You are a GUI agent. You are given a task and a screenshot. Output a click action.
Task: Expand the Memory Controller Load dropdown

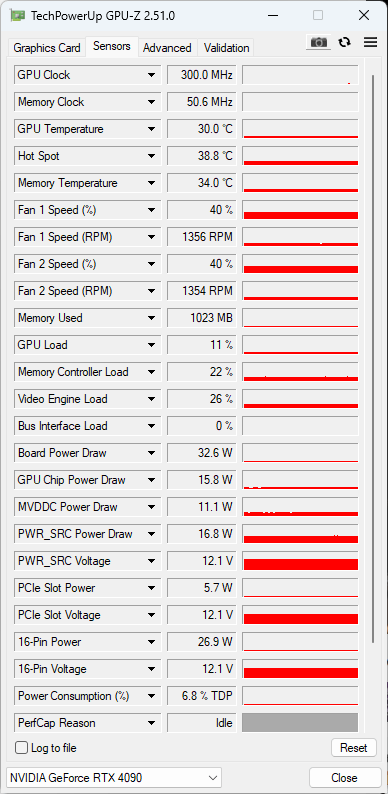tap(151, 372)
